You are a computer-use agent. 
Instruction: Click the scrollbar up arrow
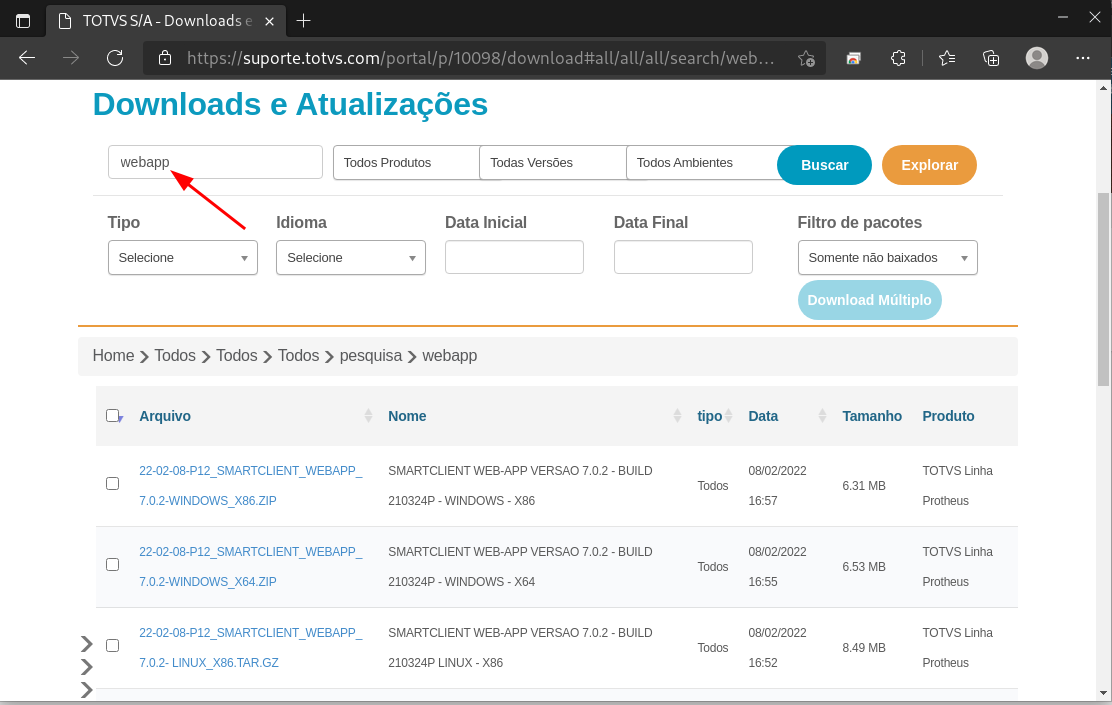[x=1103, y=88]
